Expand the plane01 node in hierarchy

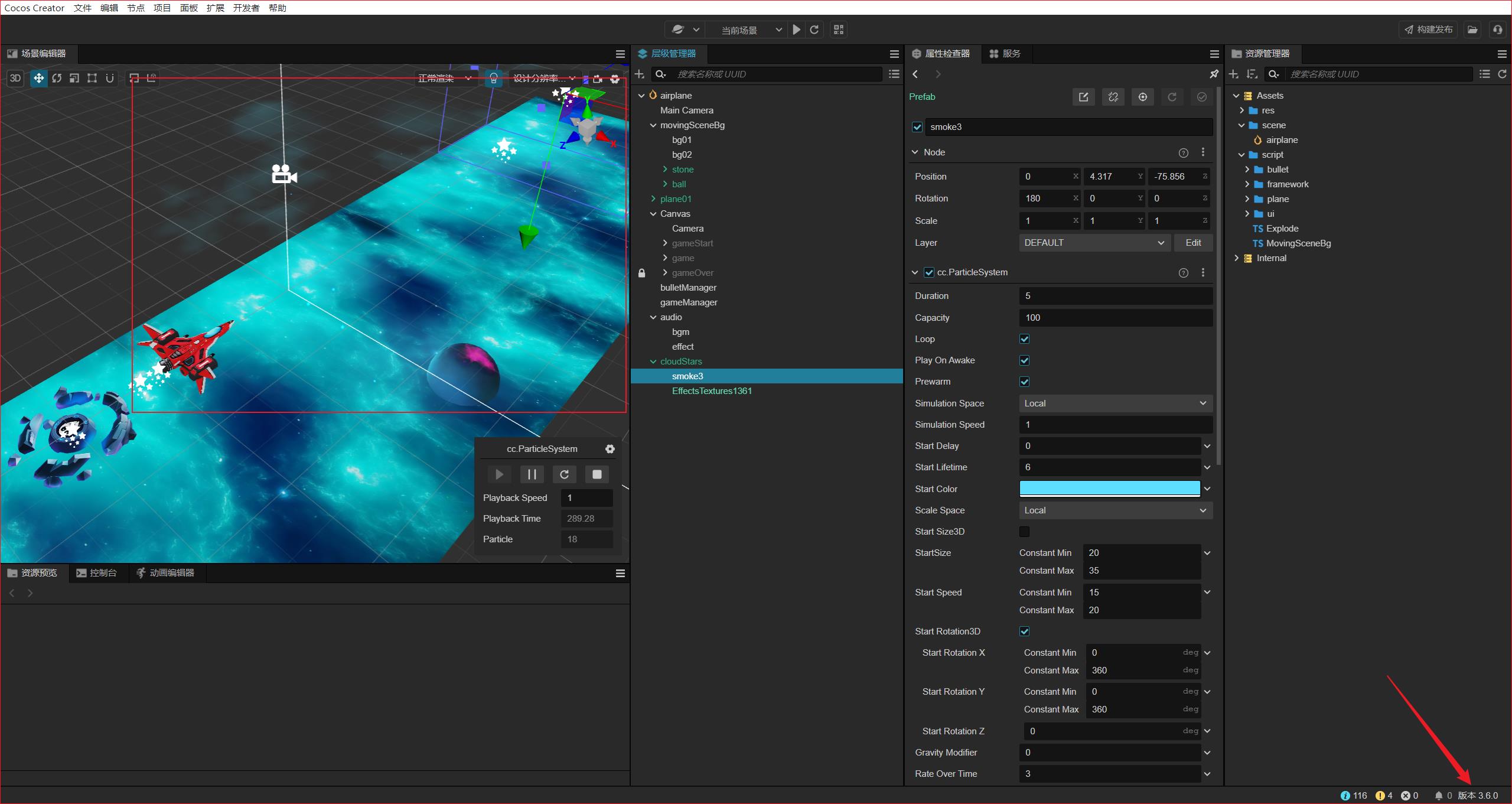tap(653, 199)
